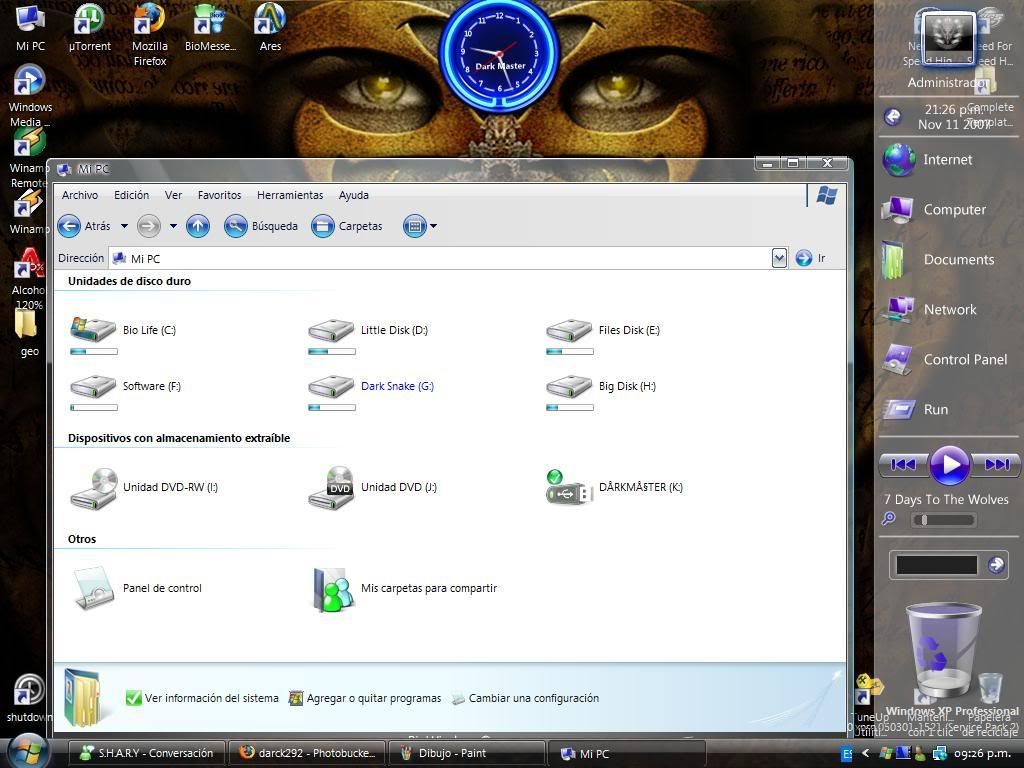Click the Atrás back button

click(84, 227)
